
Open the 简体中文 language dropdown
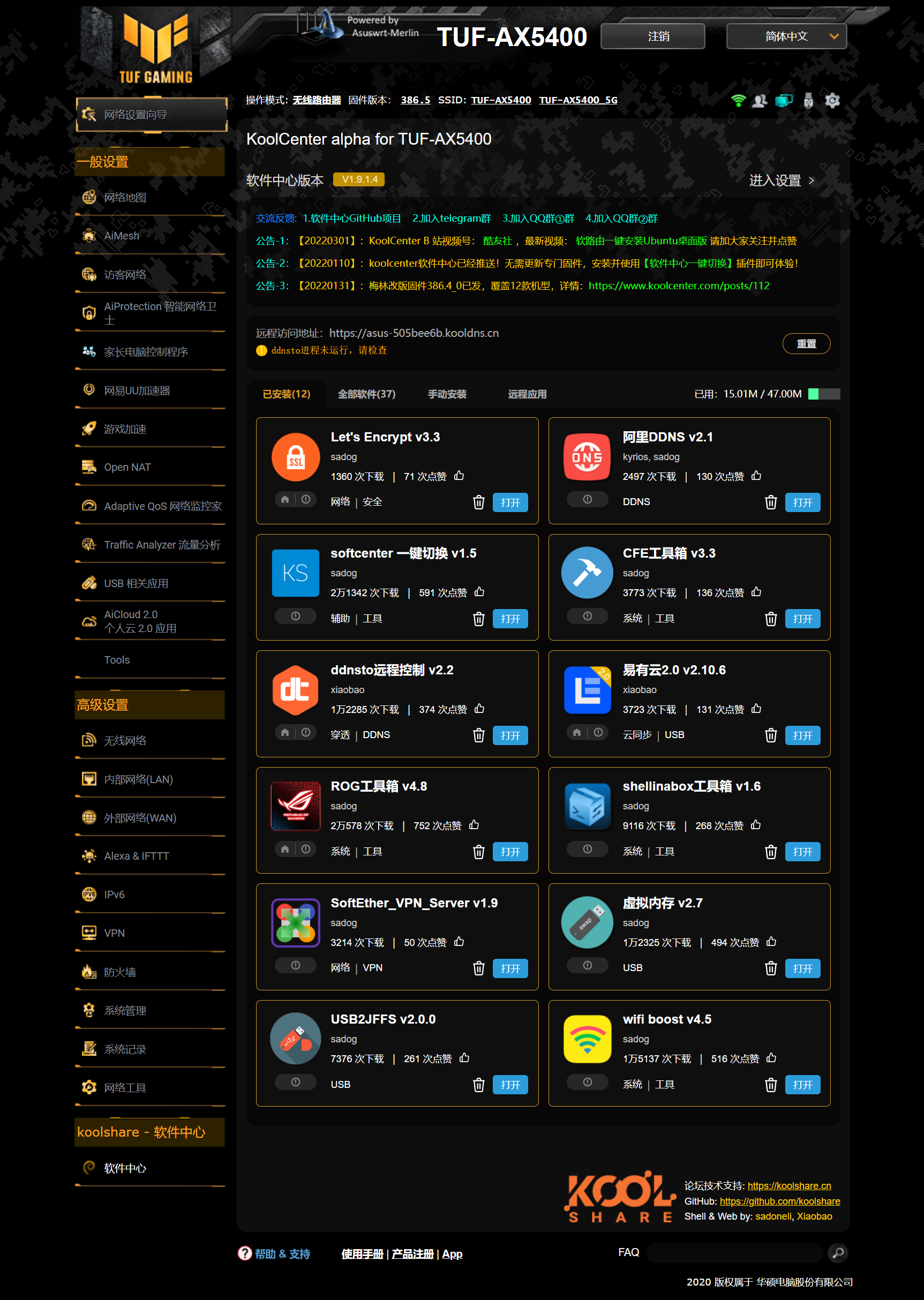(786, 36)
